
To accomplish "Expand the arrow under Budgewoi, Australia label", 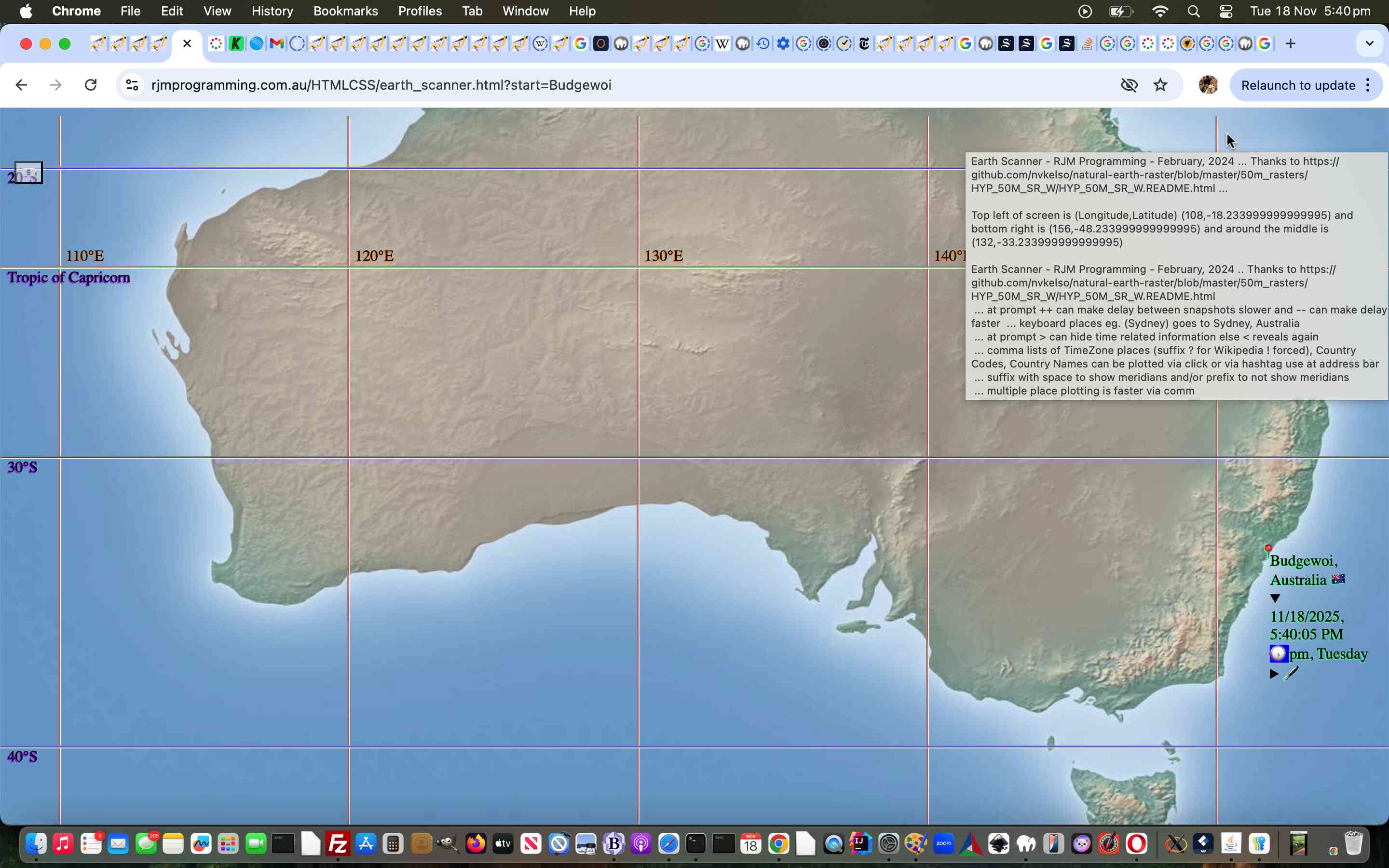I will tap(1275, 598).
